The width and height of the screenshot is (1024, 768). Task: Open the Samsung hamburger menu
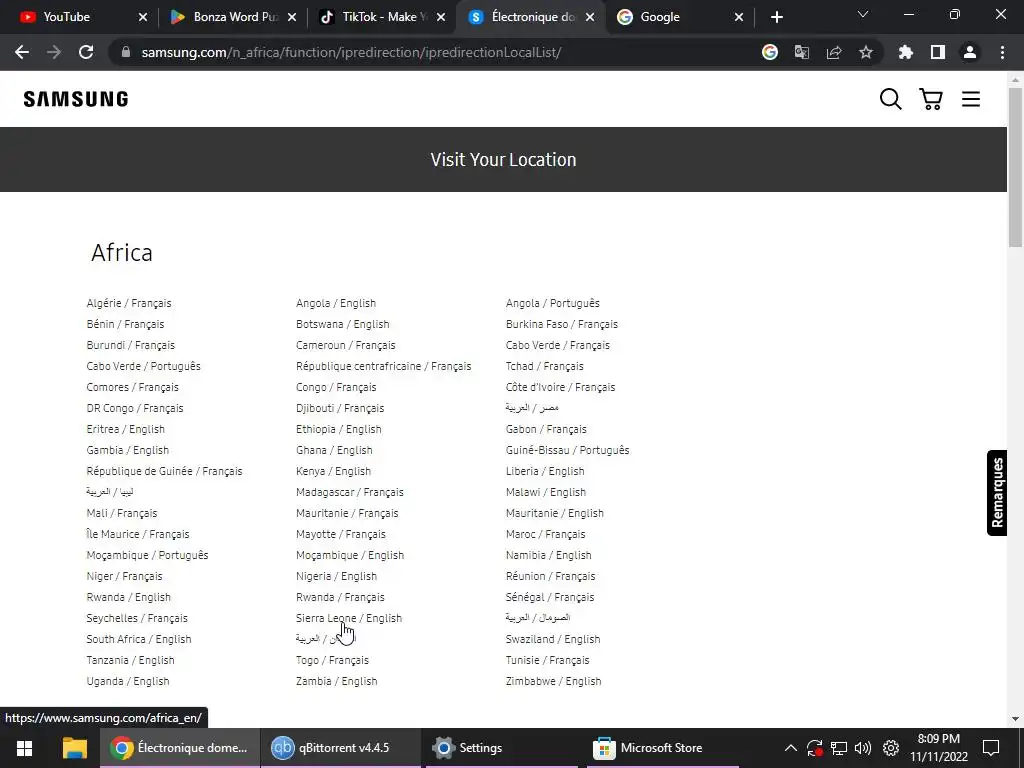pyautogui.click(x=971, y=99)
